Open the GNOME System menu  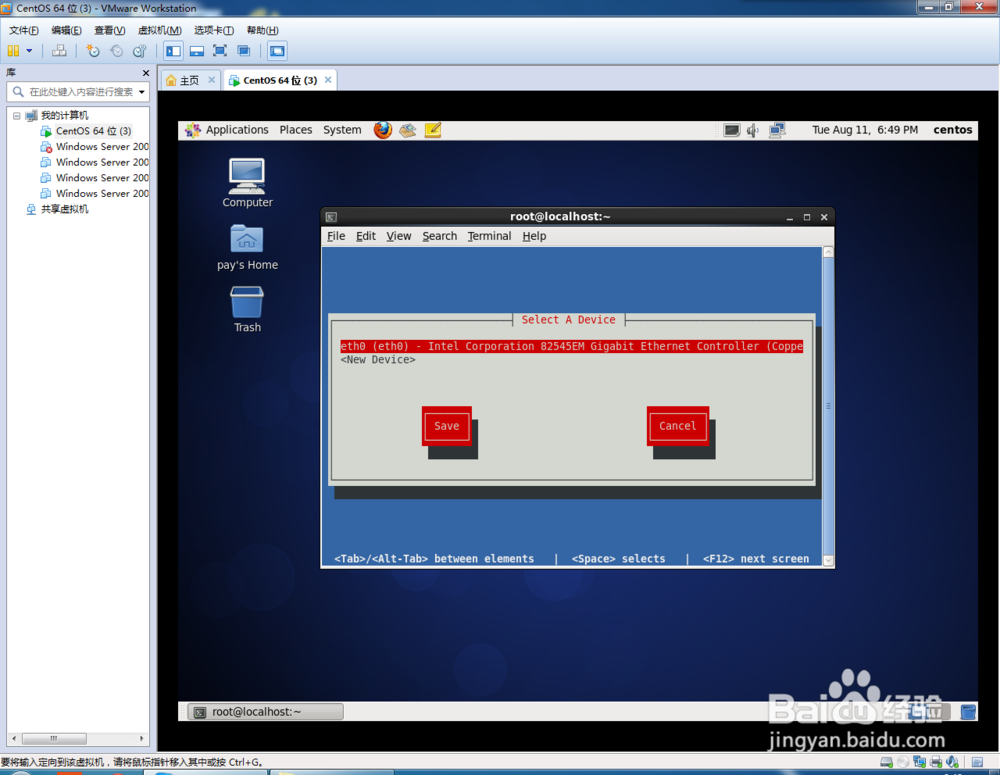click(x=342, y=129)
